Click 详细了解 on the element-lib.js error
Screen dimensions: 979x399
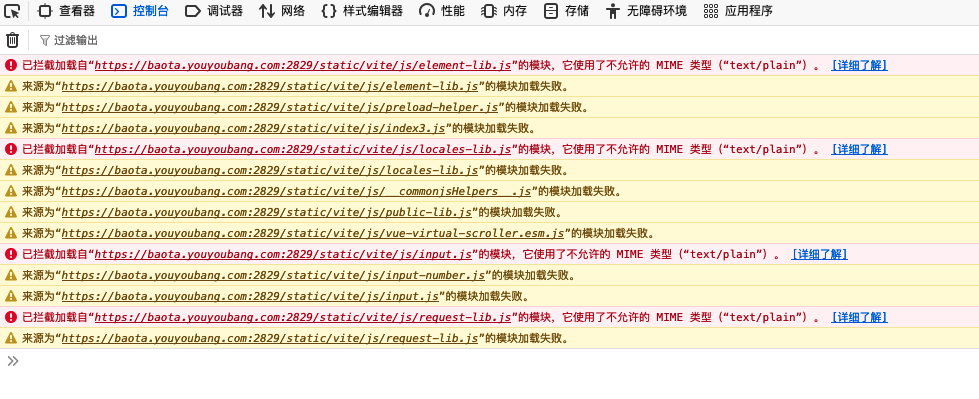(x=859, y=66)
